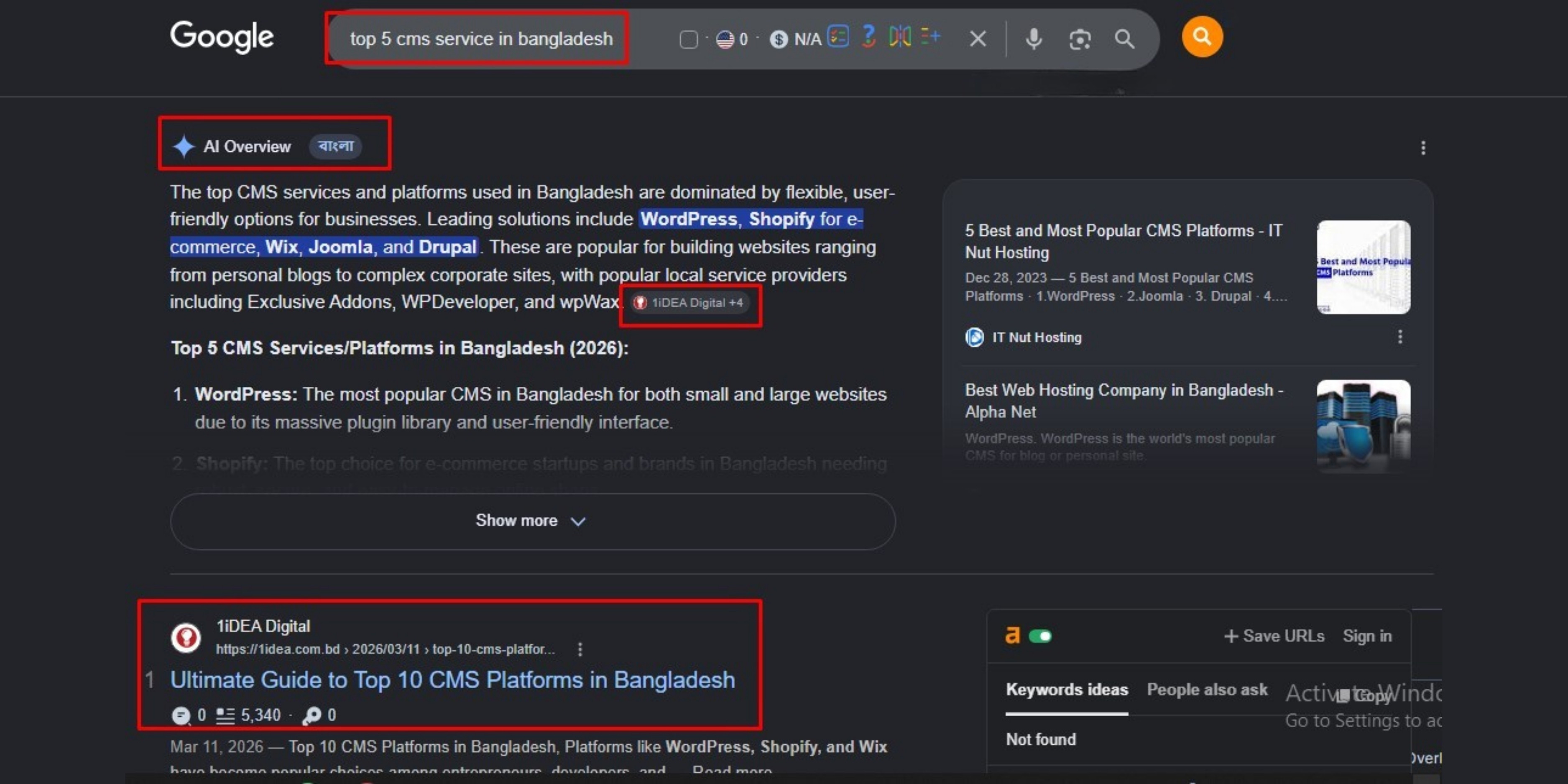Click the Not found text in keywords panel

pos(1040,740)
